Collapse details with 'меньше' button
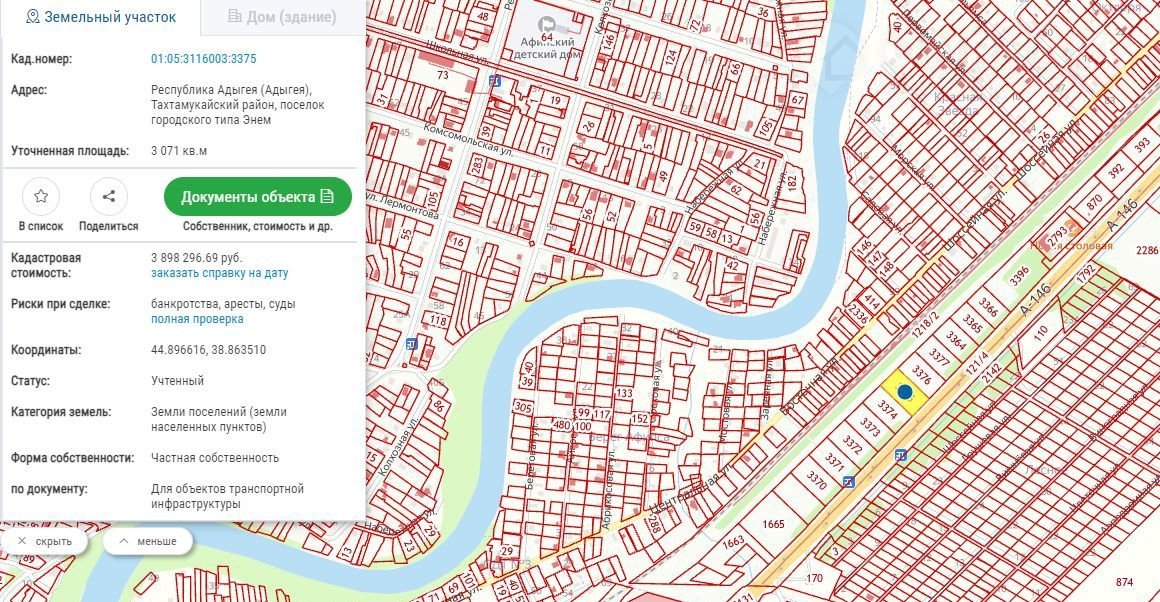Screen dimensions: 1160x602 pyautogui.click(x=147, y=541)
